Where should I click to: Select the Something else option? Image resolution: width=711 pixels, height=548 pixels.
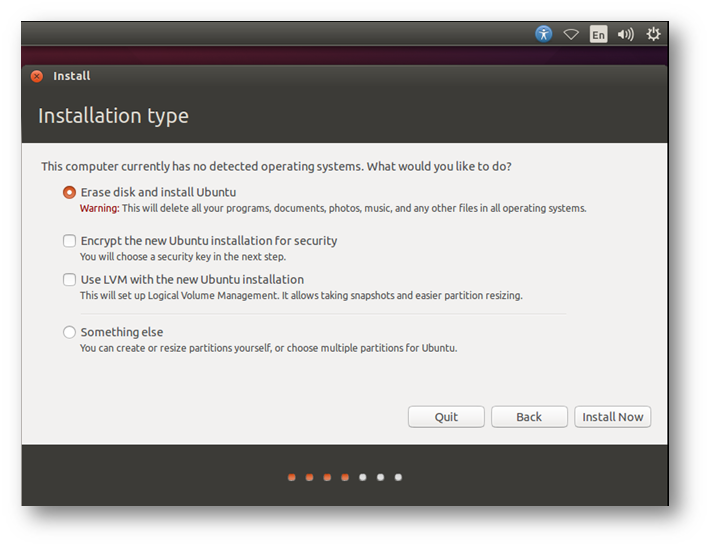pyautogui.click(x=69, y=332)
